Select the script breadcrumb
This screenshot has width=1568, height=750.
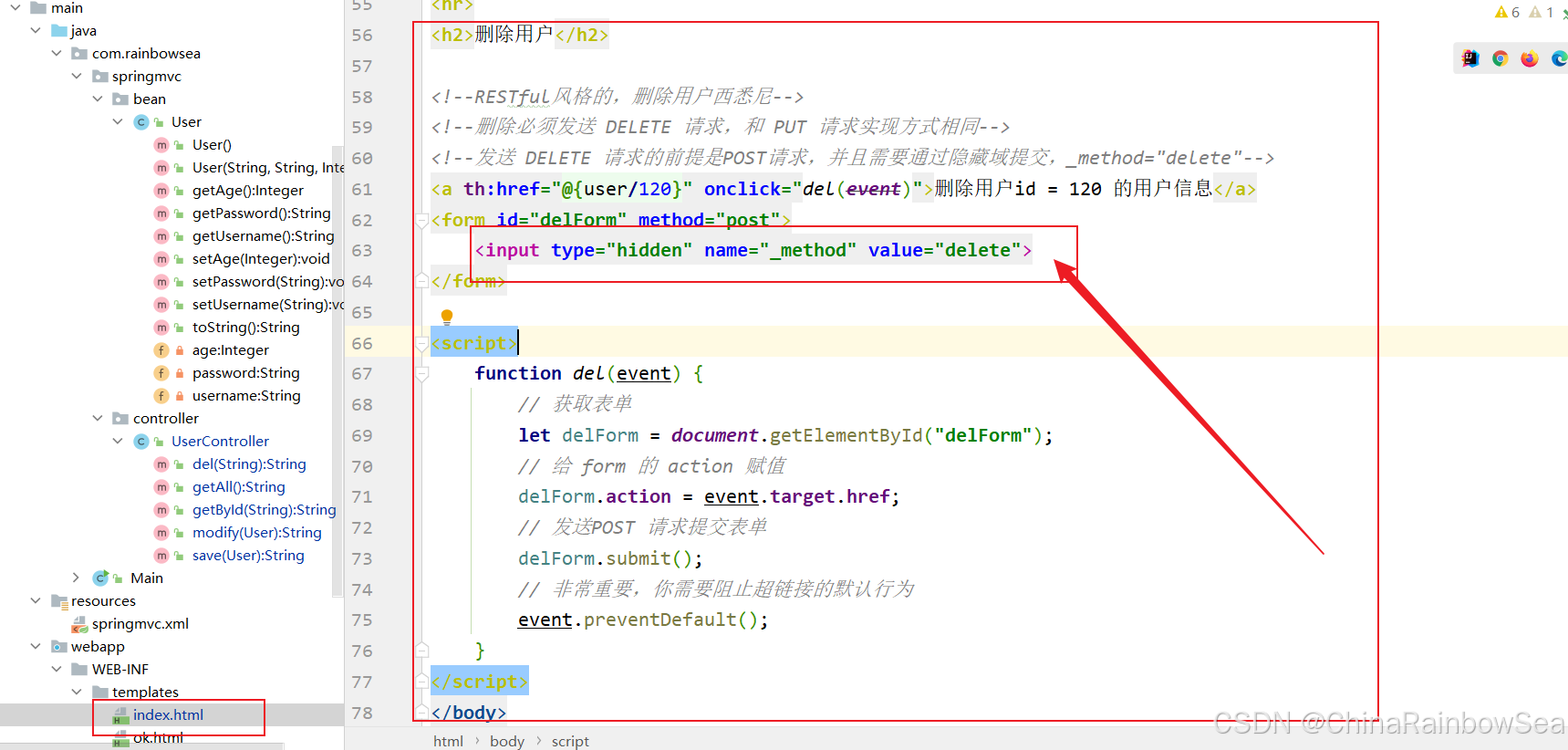coord(570,741)
